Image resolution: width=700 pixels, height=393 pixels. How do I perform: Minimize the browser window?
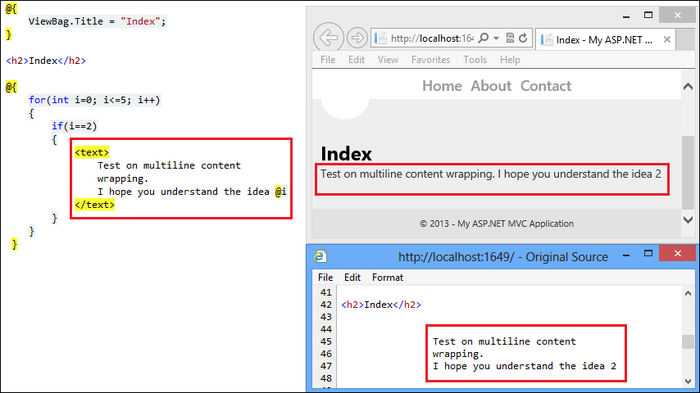tap(626, 16)
